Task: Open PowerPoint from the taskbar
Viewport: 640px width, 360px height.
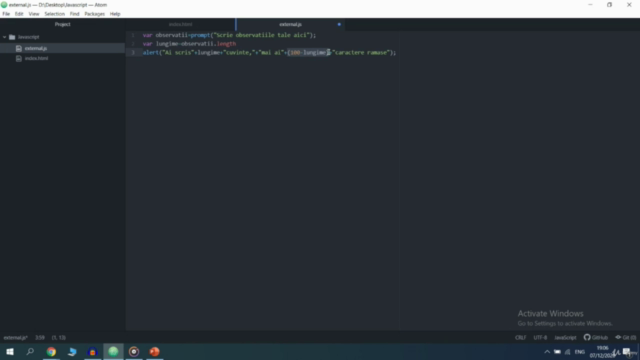Action: tap(154, 351)
